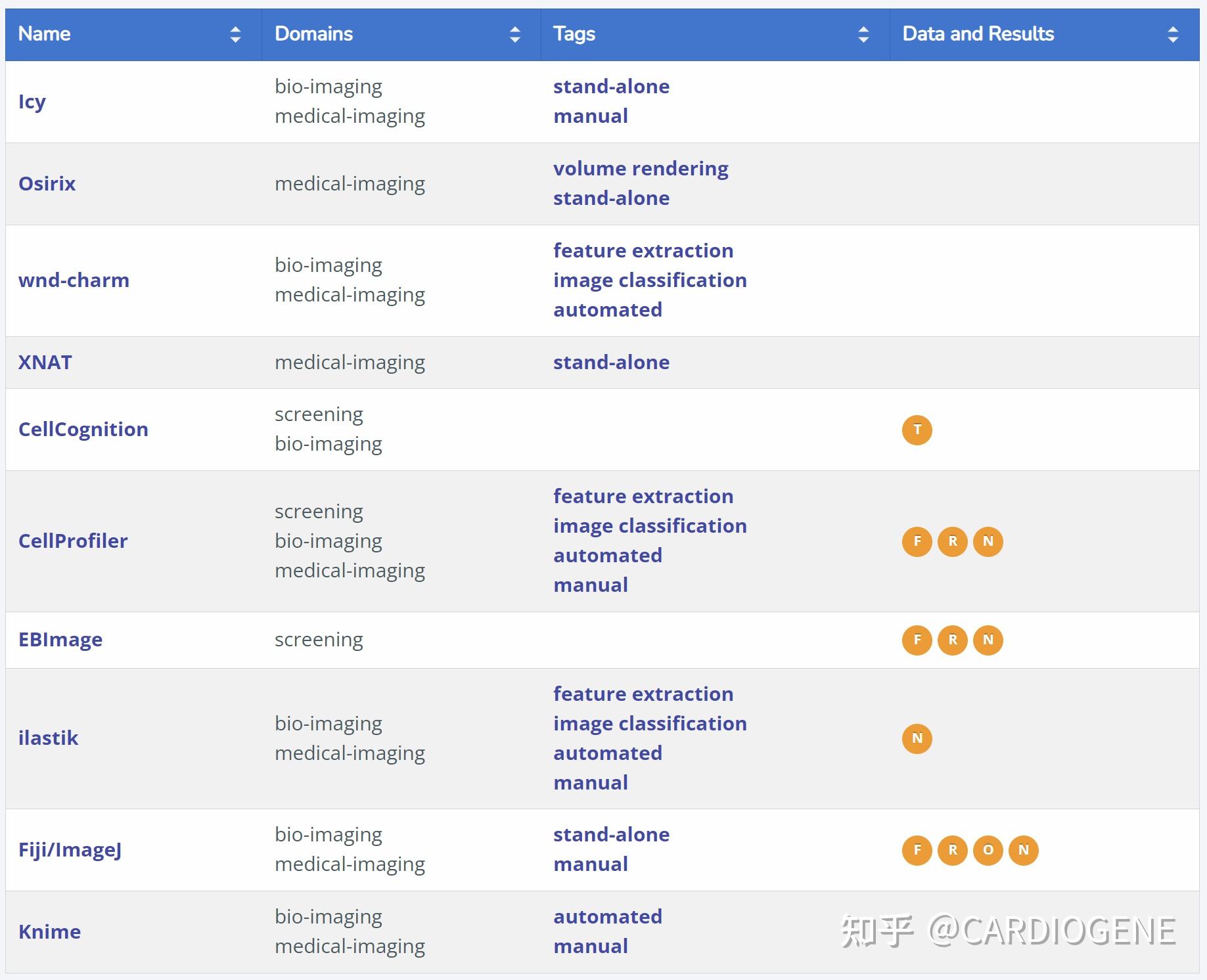The width and height of the screenshot is (1207, 980).
Task: Open the Icy tool link
Action: tap(32, 102)
